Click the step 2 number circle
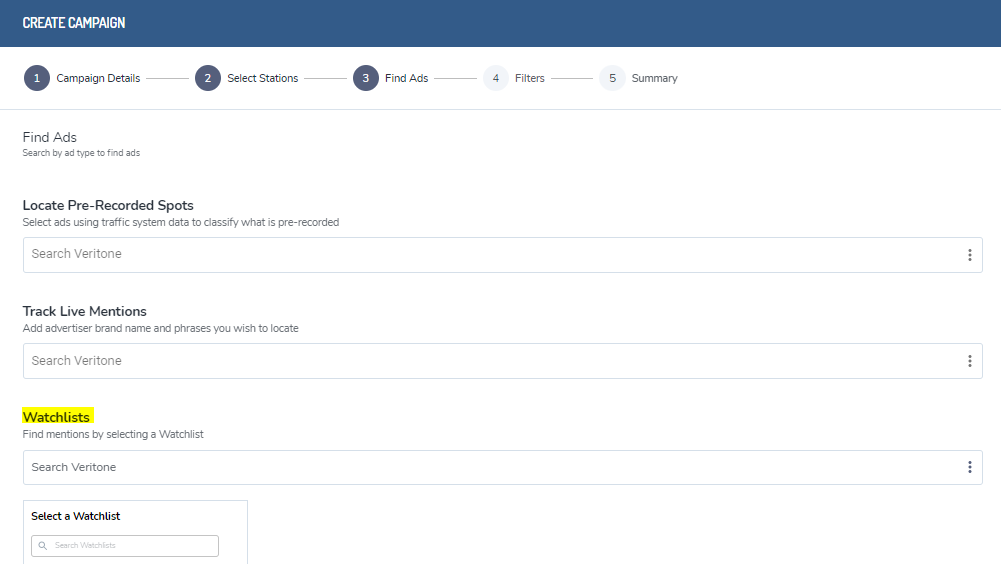 (208, 78)
